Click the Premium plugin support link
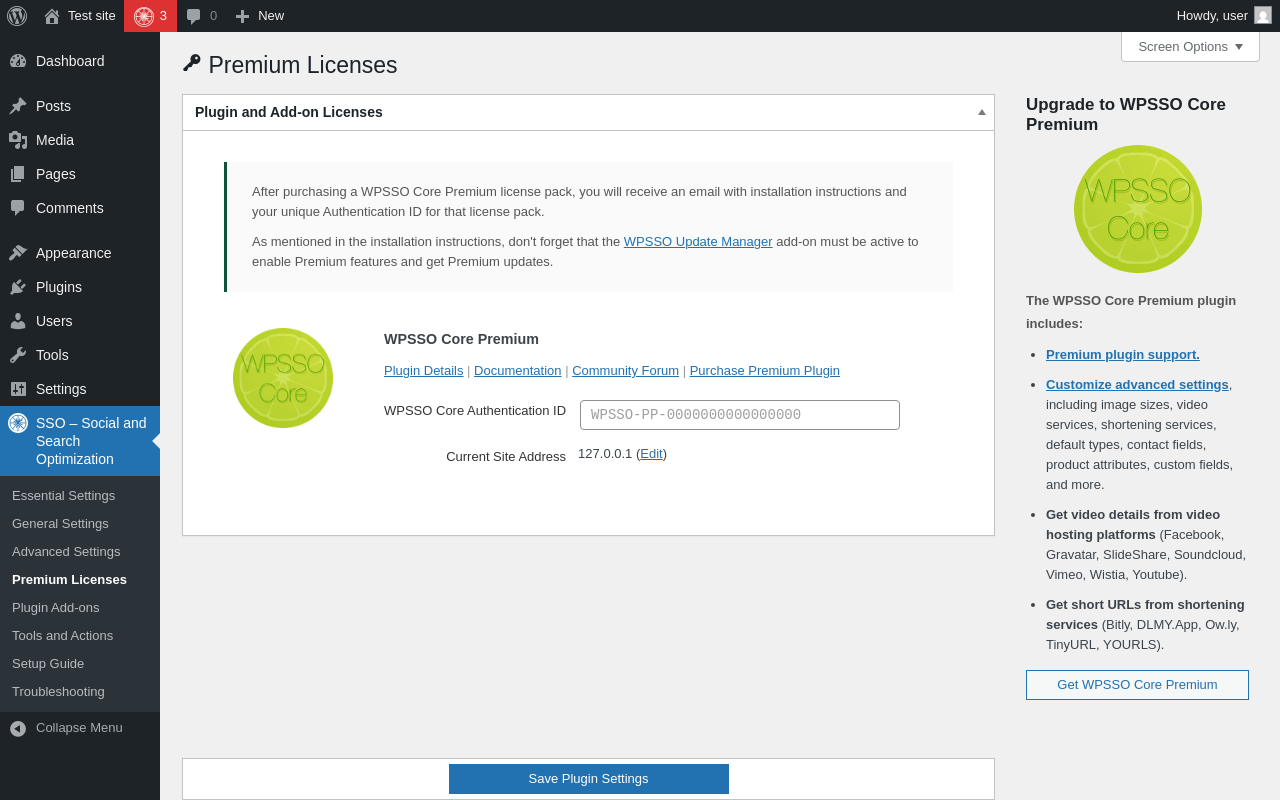1280x800 pixels. (1123, 354)
